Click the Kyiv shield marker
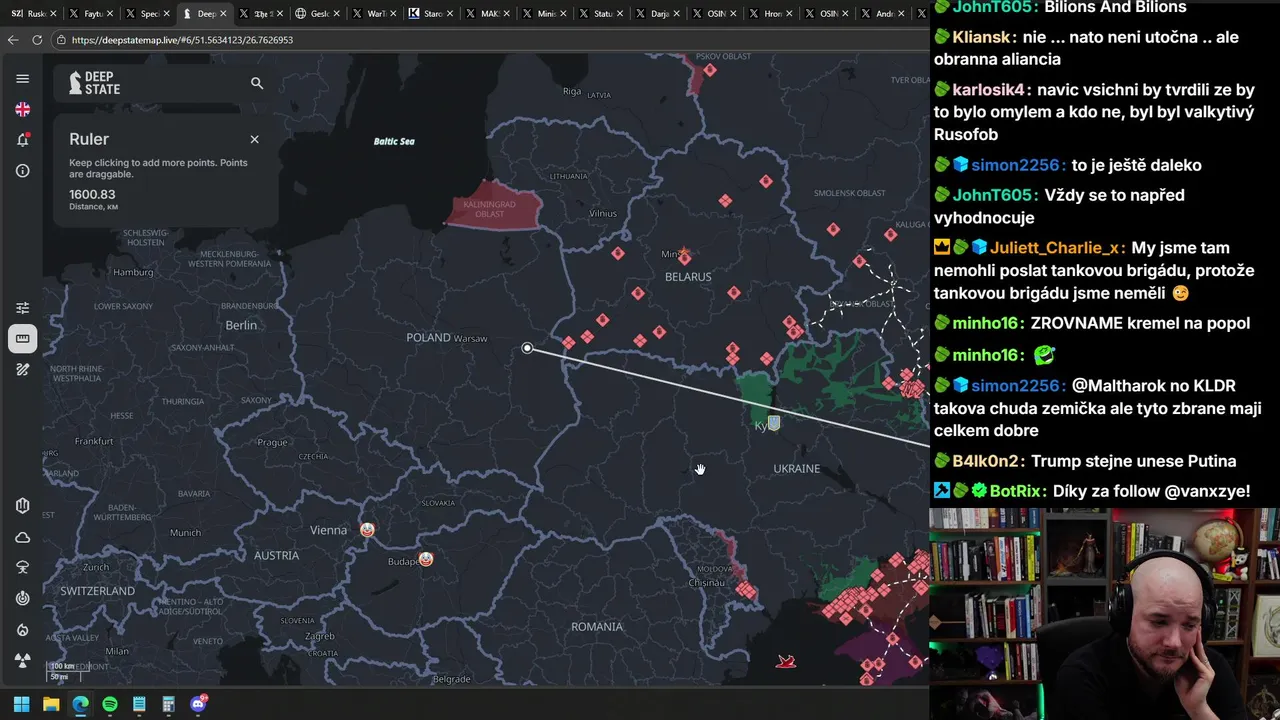The height and width of the screenshot is (720, 1280). point(773,423)
